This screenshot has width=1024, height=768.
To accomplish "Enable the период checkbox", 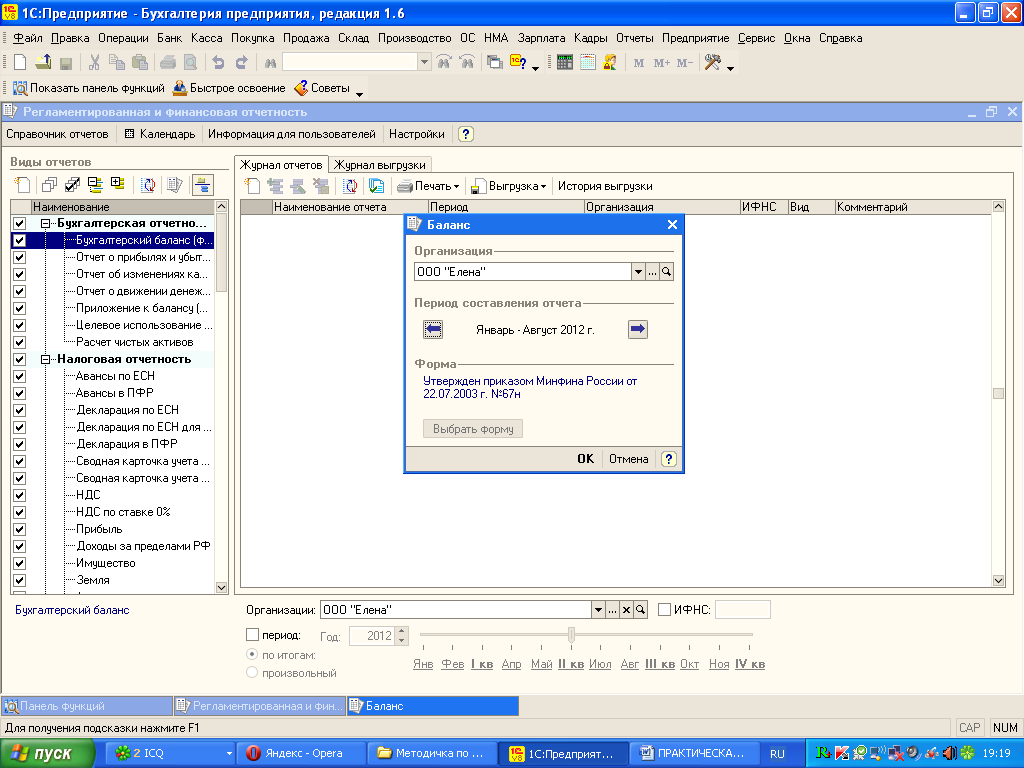I will [252, 635].
